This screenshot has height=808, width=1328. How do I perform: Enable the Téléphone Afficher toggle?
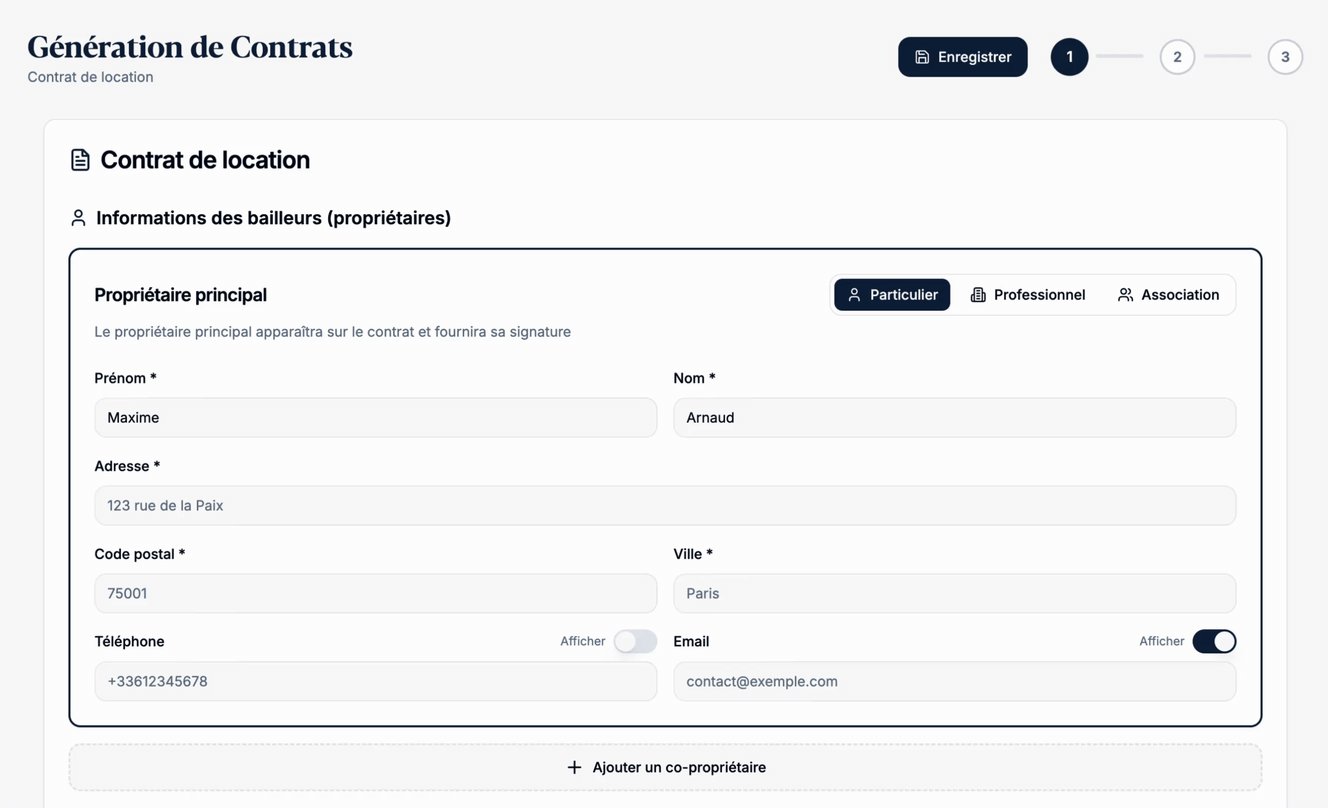coord(635,641)
